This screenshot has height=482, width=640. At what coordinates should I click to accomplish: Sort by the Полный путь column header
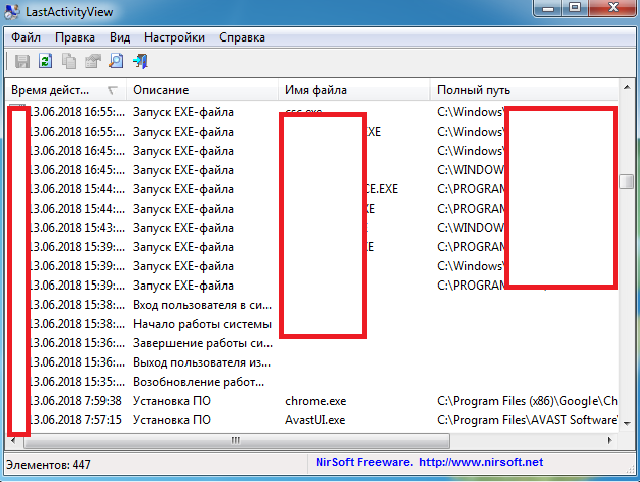pos(520,90)
